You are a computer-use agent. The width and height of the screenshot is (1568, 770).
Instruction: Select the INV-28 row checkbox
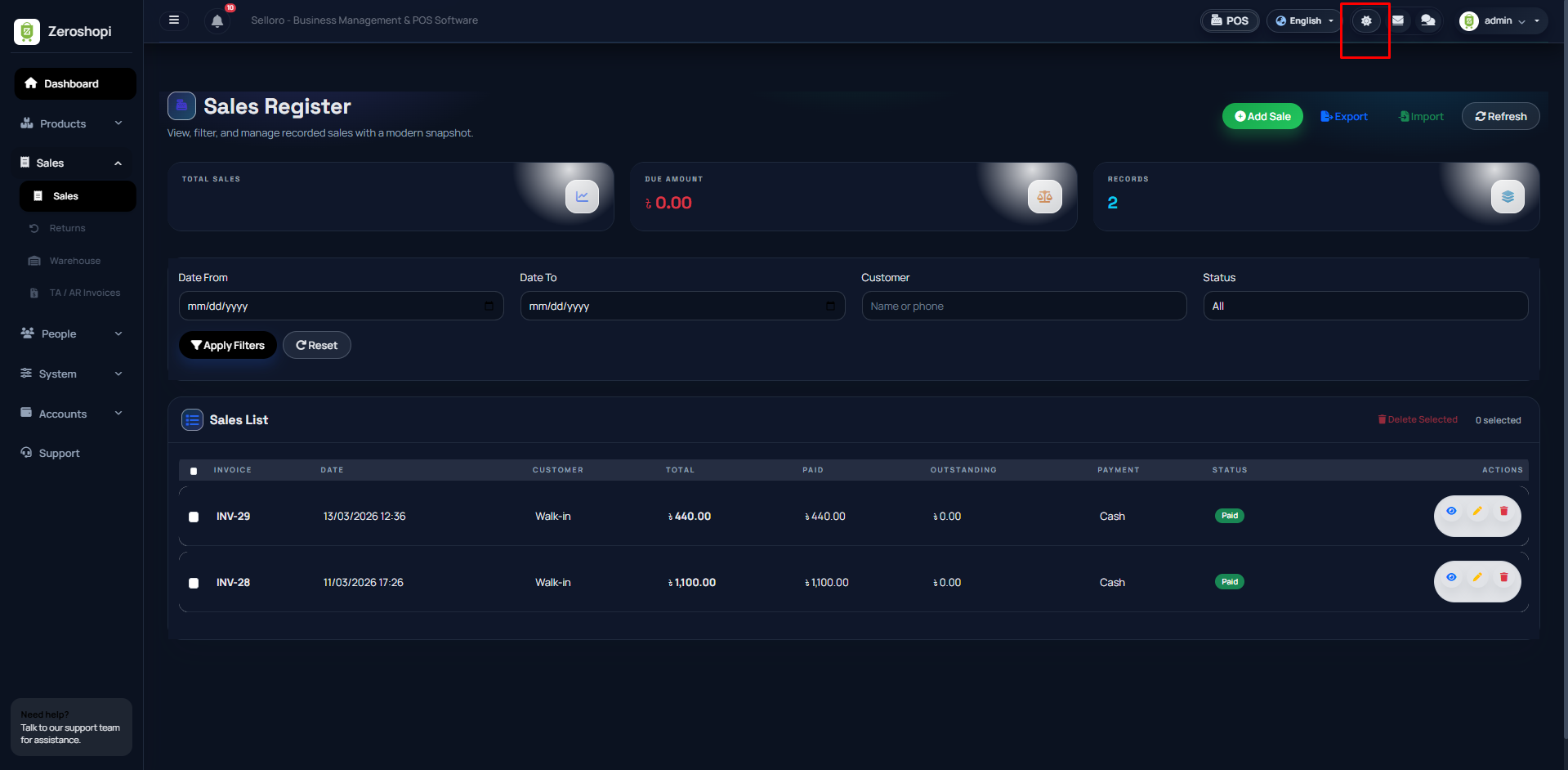point(194,583)
